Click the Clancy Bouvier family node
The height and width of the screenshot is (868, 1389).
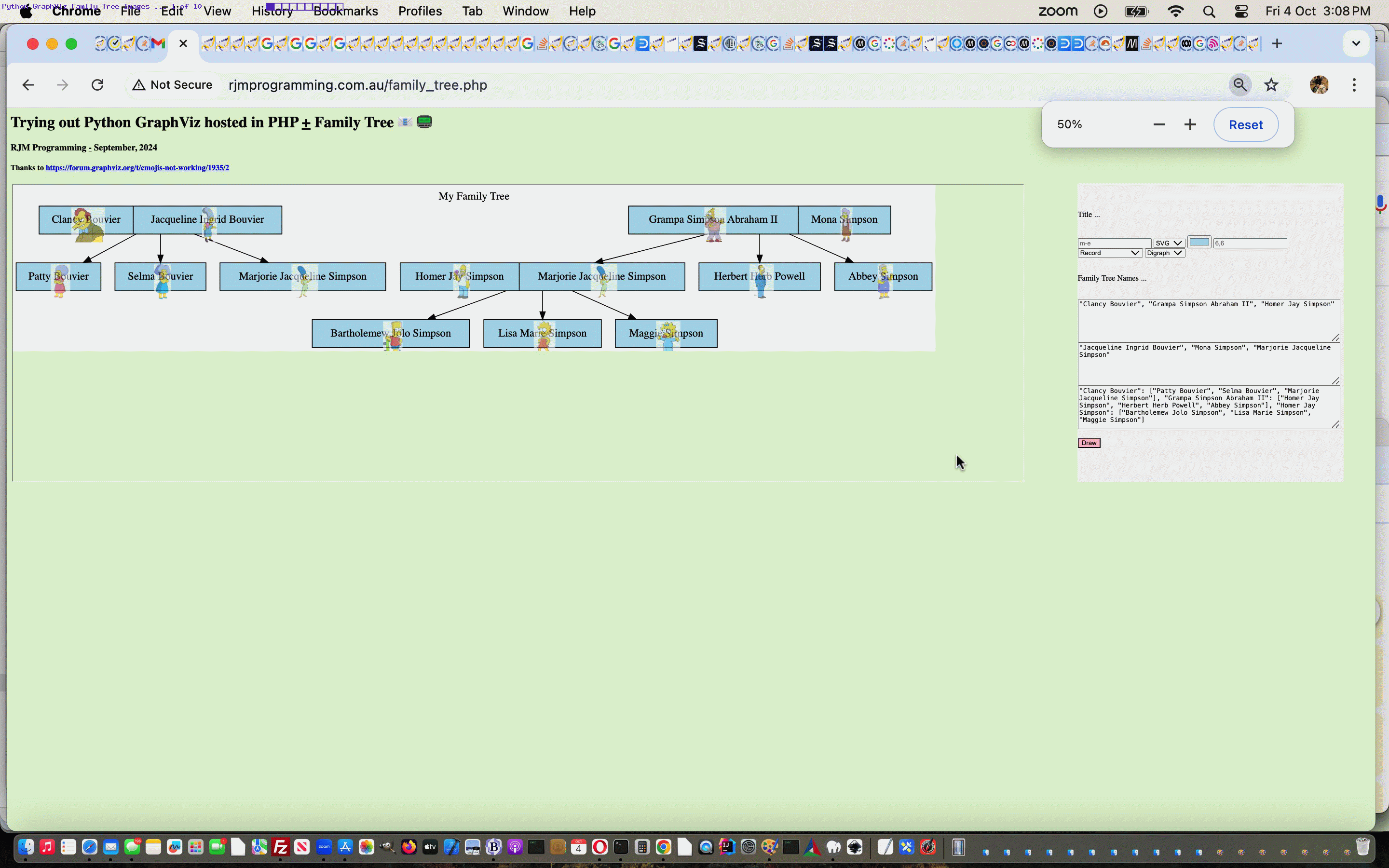point(86,219)
